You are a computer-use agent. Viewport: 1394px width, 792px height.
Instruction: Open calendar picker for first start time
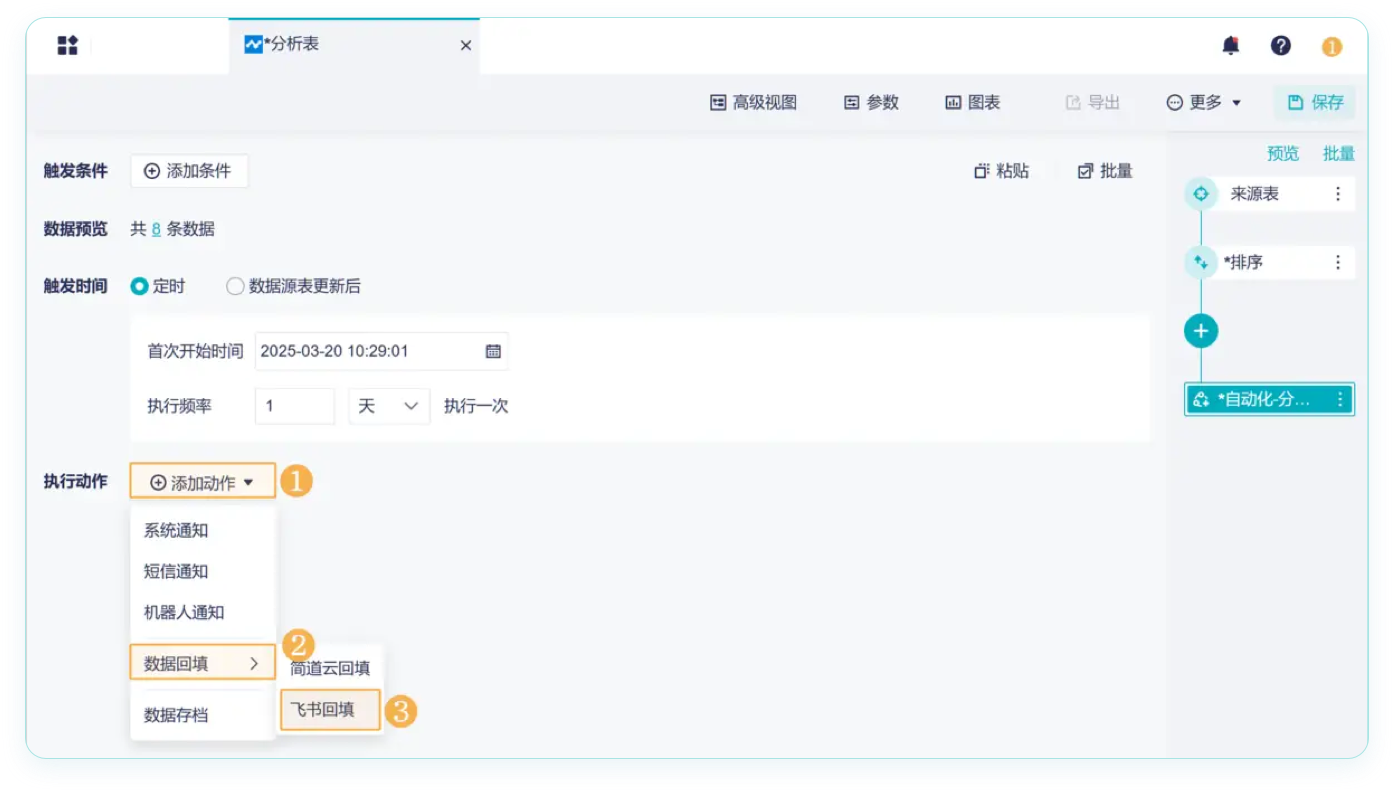click(x=493, y=351)
